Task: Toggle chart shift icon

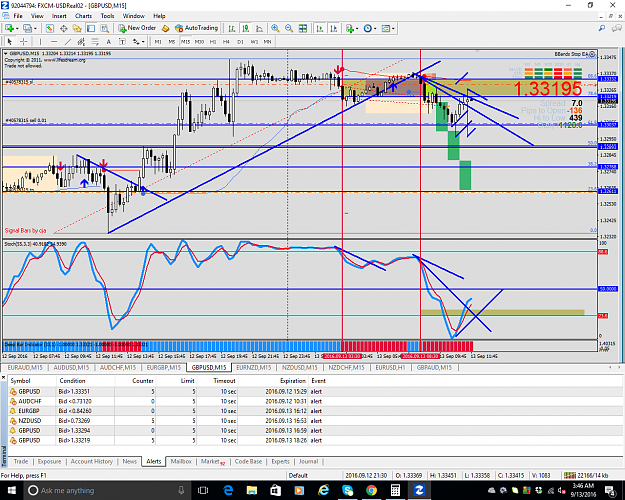Action: pos(334,28)
